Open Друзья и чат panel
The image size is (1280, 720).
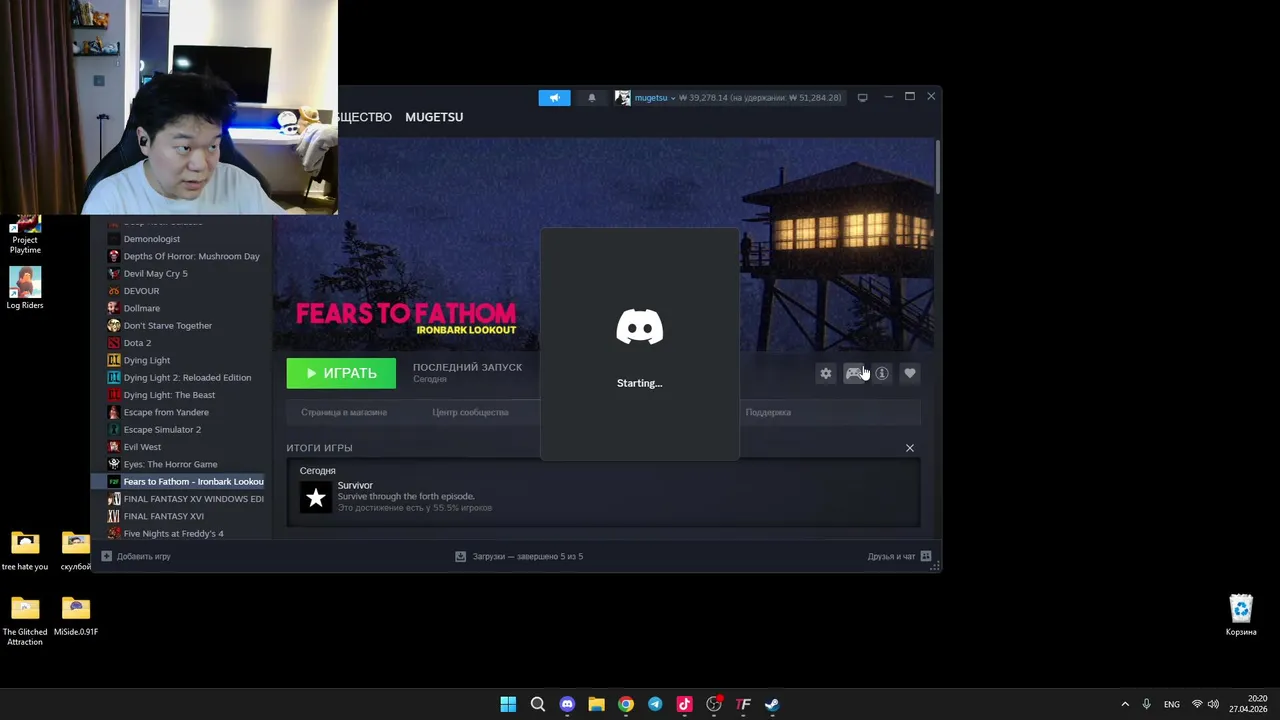899,556
